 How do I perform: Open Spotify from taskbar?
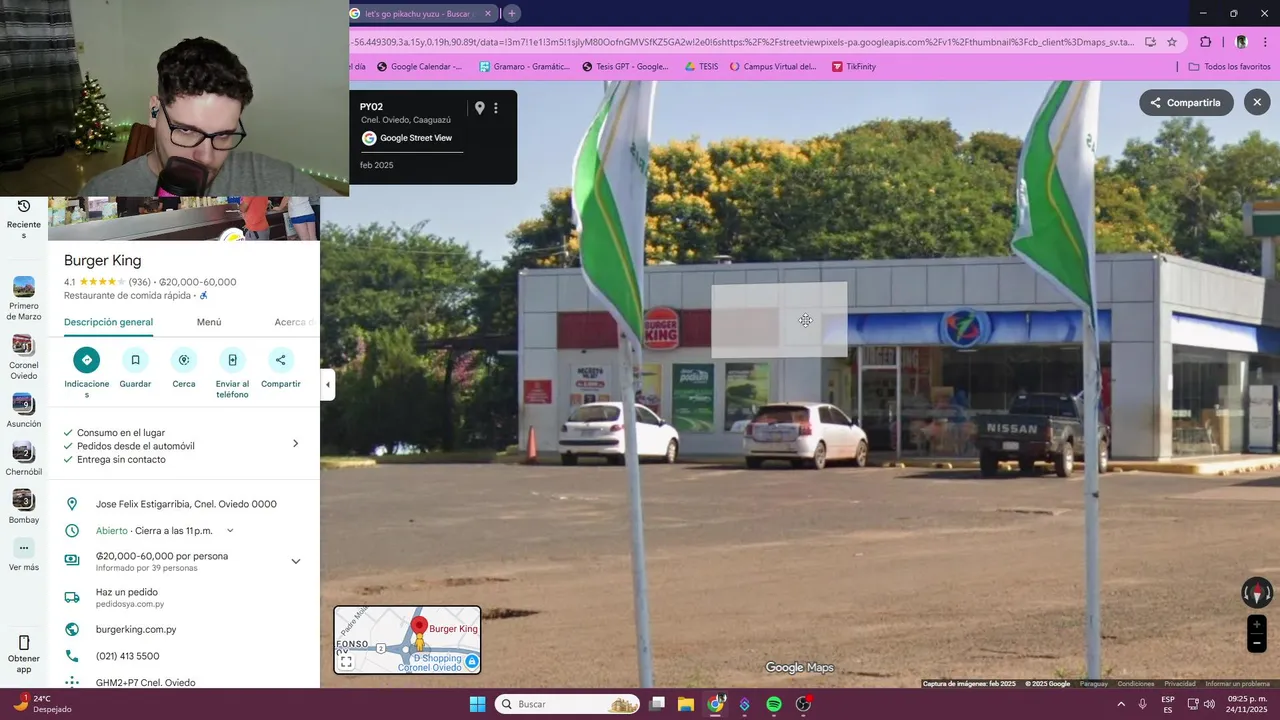coord(774,704)
